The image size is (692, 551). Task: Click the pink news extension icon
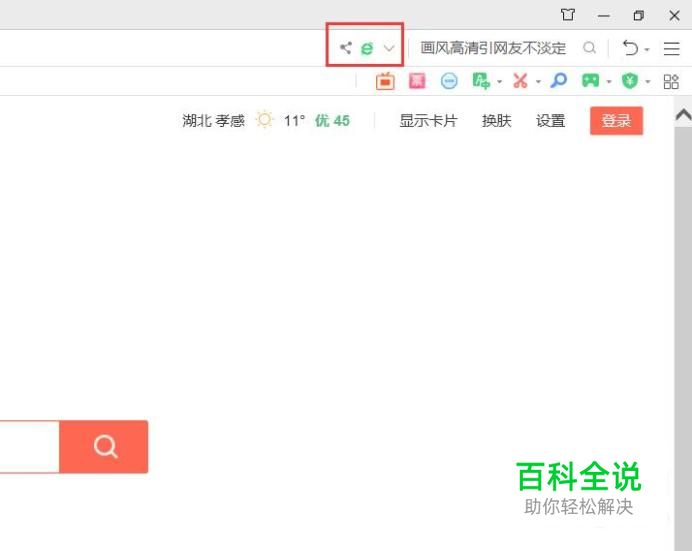click(x=417, y=81)
